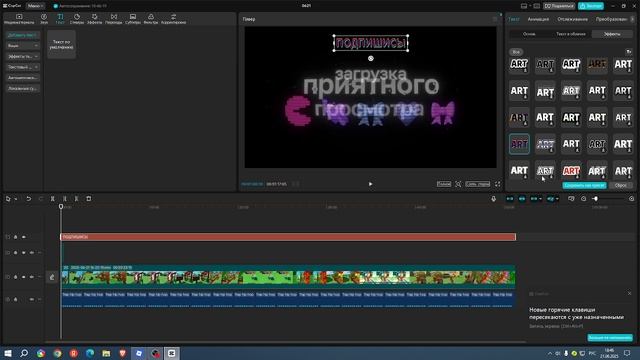Select the red ART text effect in last row
This screenshot has height=360, width=640.
[571, 171]
